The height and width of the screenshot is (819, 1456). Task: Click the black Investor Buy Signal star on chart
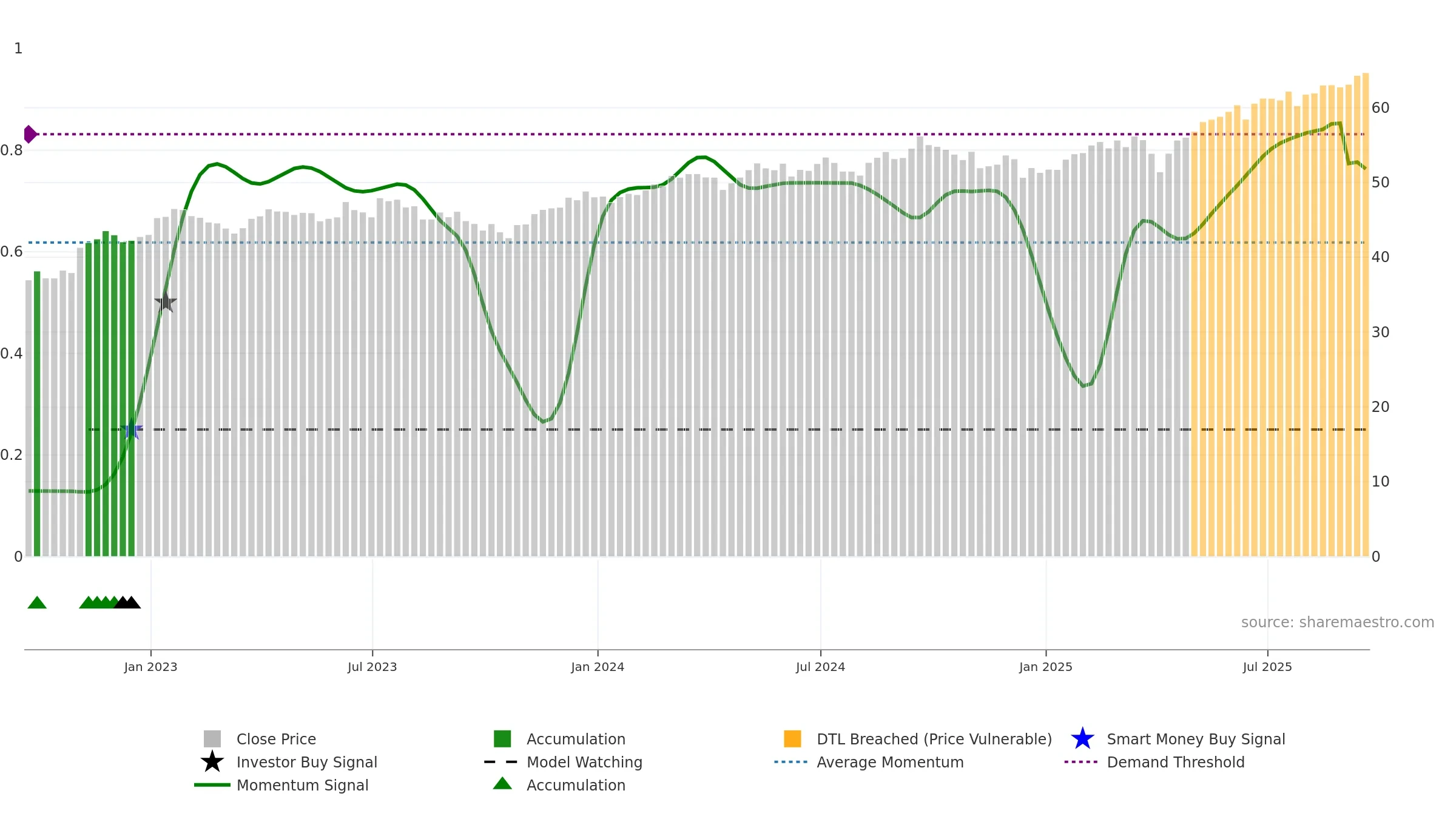165,302
